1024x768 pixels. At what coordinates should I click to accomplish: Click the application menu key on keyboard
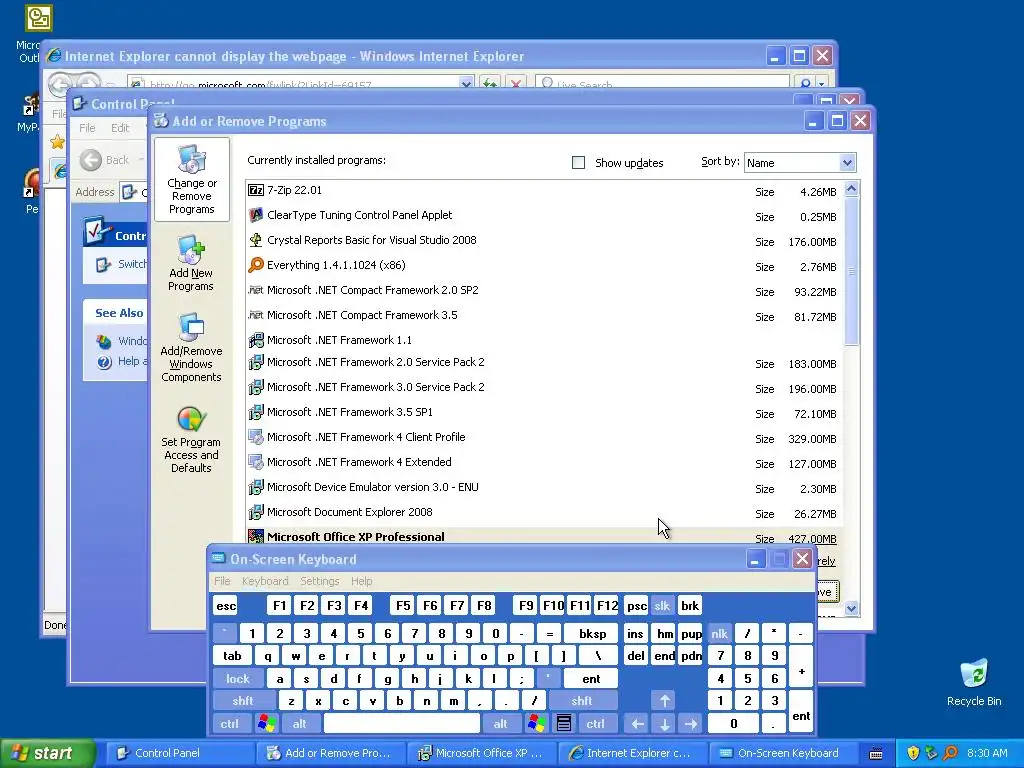point(564,724)
